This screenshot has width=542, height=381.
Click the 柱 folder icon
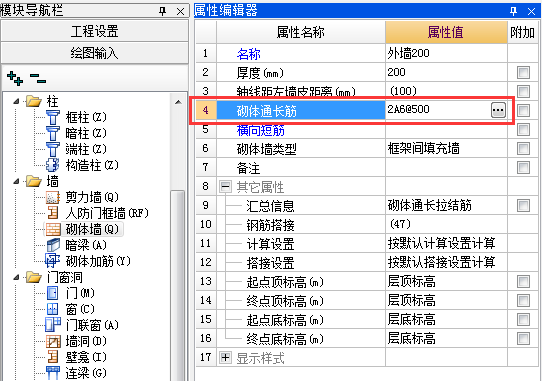click(34, 101)
